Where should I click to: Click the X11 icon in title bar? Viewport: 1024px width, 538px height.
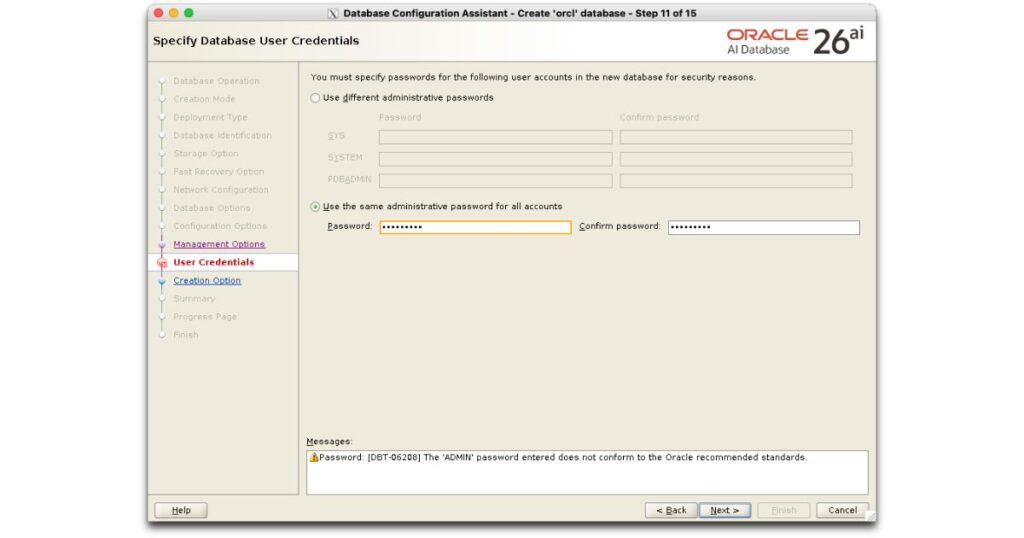tap(332, 14)
